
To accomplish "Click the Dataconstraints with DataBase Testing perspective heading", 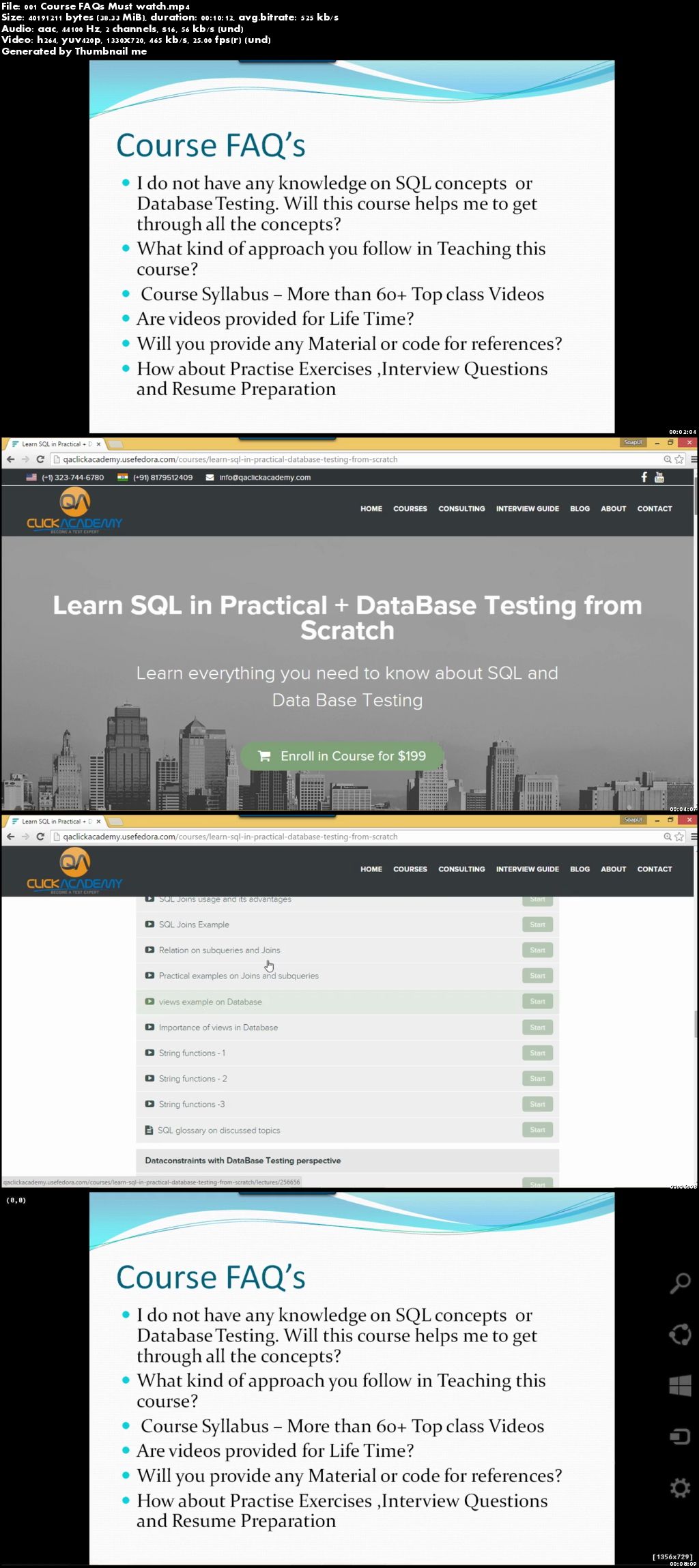I will (243, 1160).
